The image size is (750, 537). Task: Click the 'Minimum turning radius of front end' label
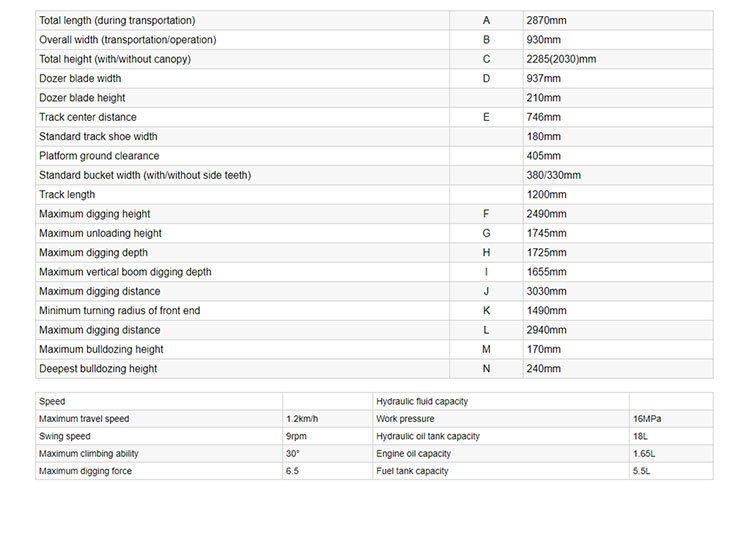(119, 311)
